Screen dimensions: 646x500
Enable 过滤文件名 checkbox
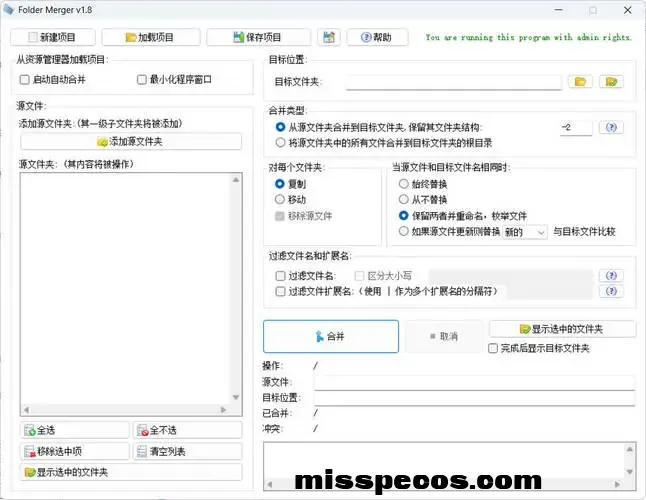(x=280, y=276)
